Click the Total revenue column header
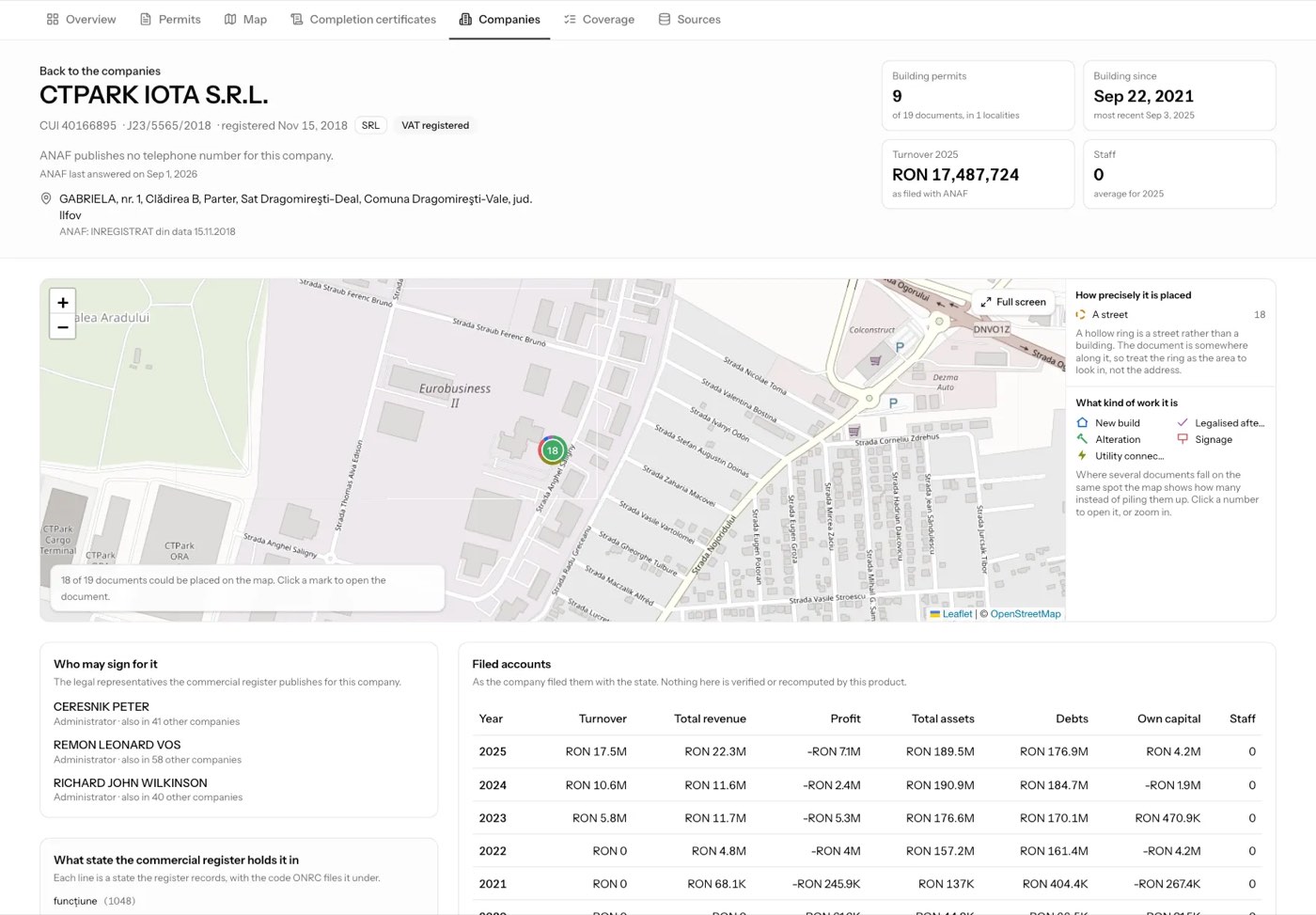 (710, 718)
